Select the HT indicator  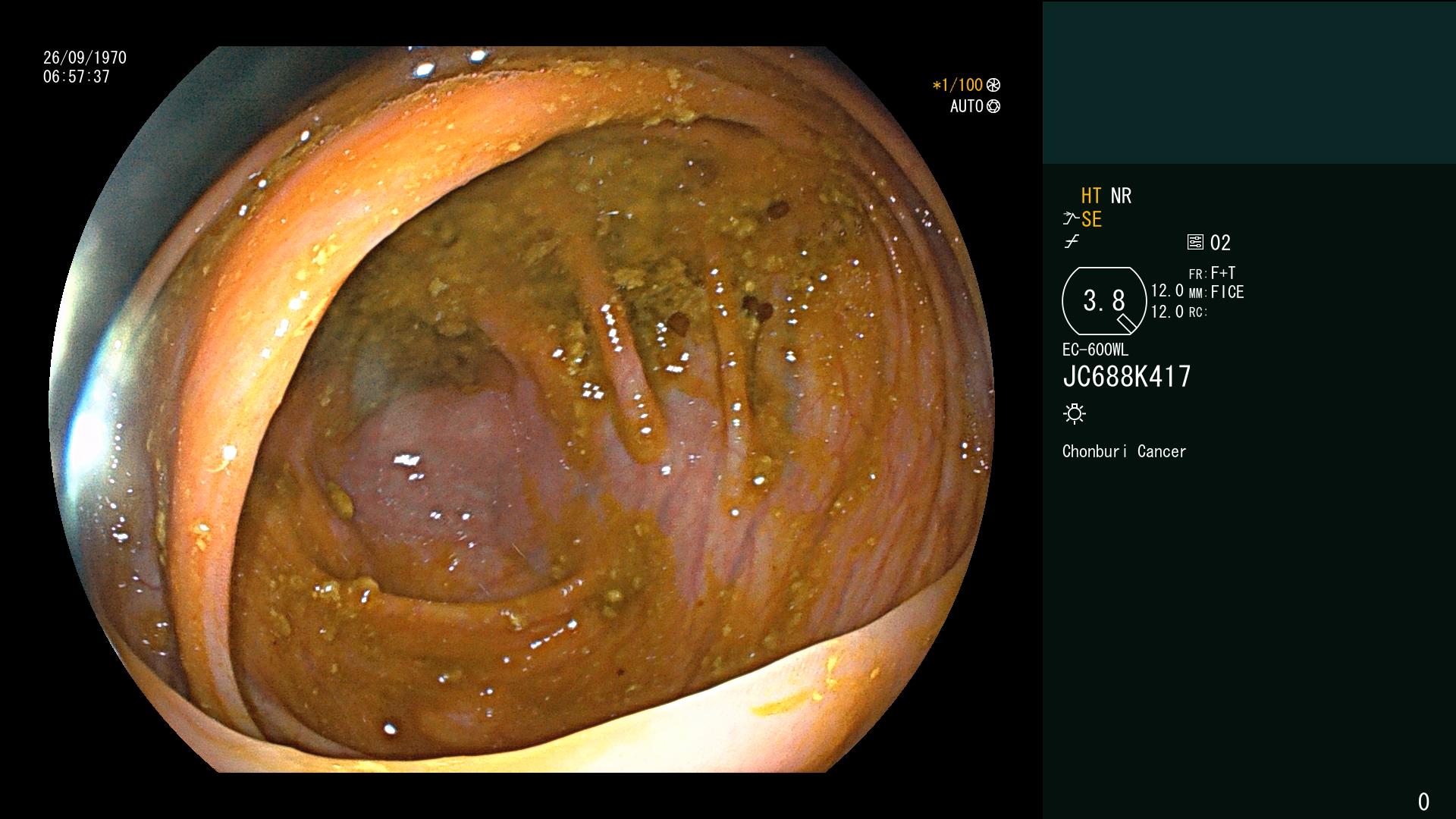(x=1091, y=196)
